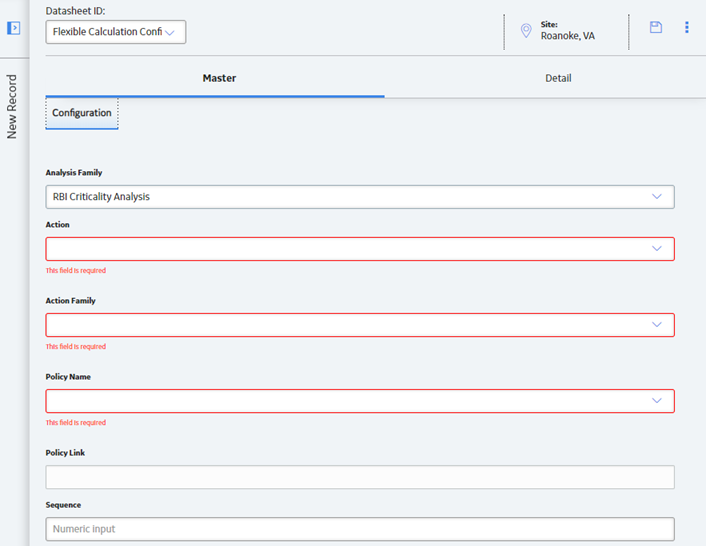Expand the Action Family dropdown chevron
This screenshot has height=546, width=706.
[656, 325]
